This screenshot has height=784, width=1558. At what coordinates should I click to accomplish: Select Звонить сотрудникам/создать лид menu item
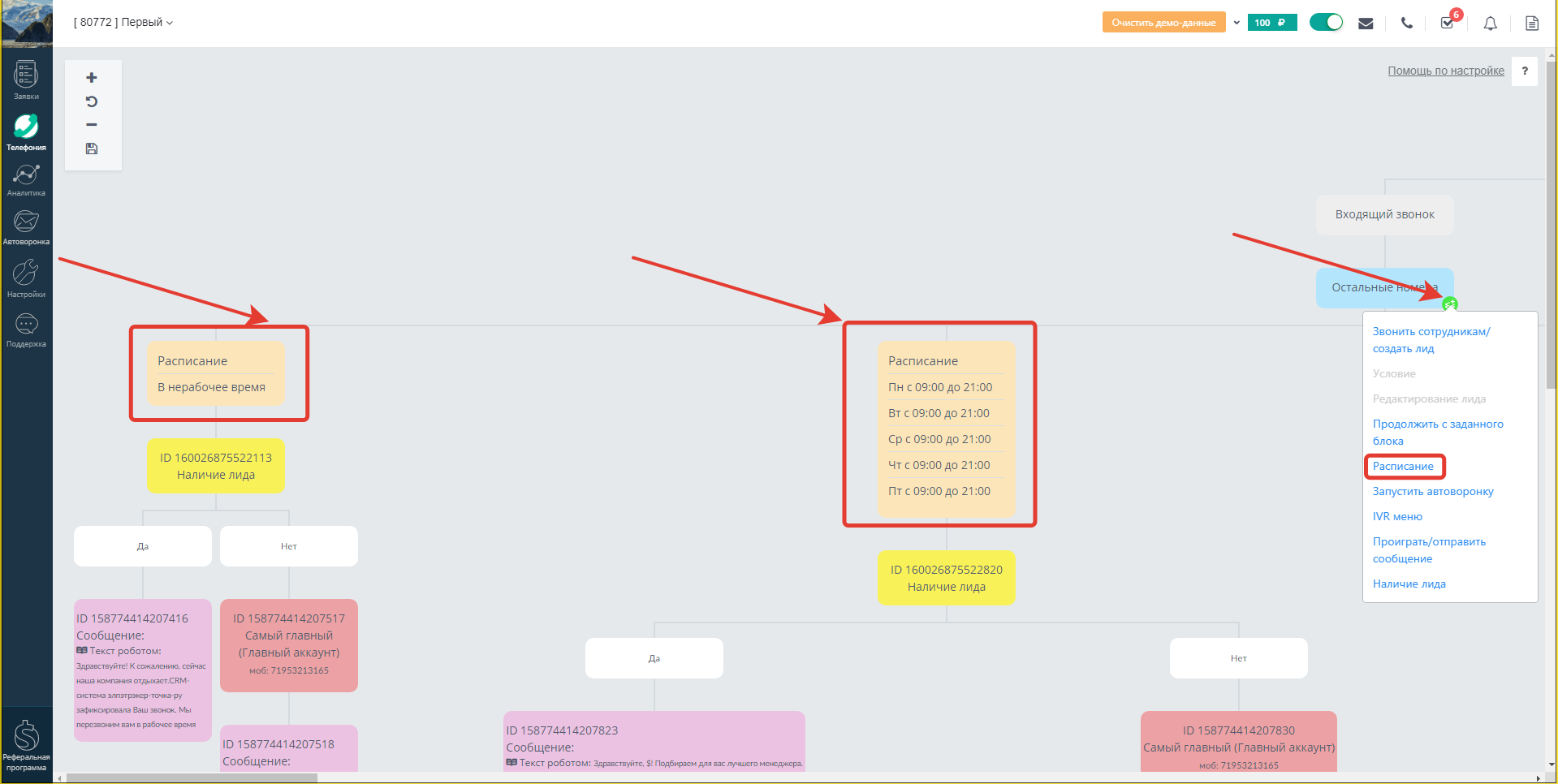coord(1431,340)
